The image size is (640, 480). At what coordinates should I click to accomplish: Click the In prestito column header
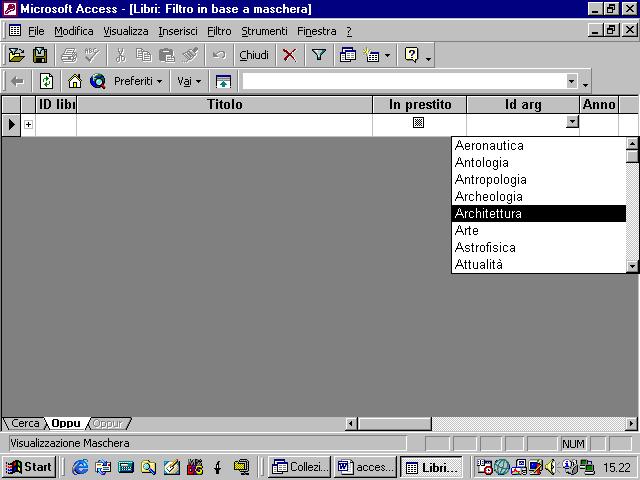[x=420, y=104]
